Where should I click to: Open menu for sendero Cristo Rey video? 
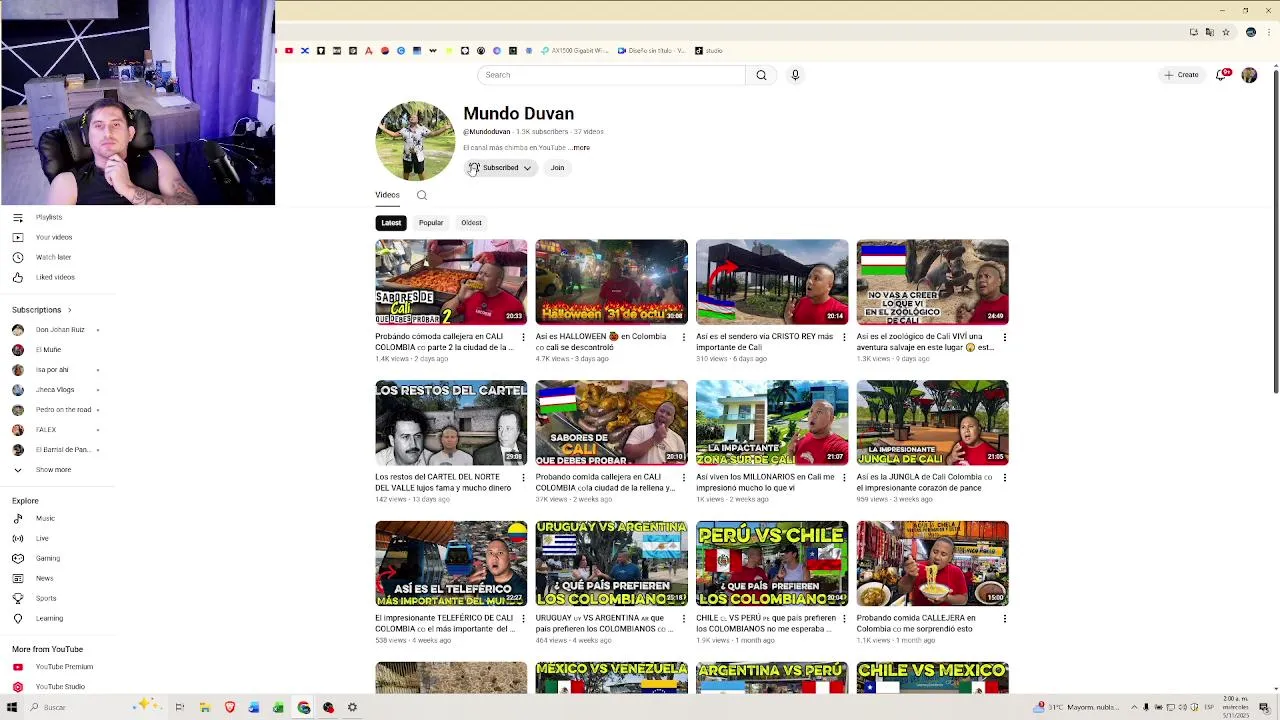pos(844,337)
